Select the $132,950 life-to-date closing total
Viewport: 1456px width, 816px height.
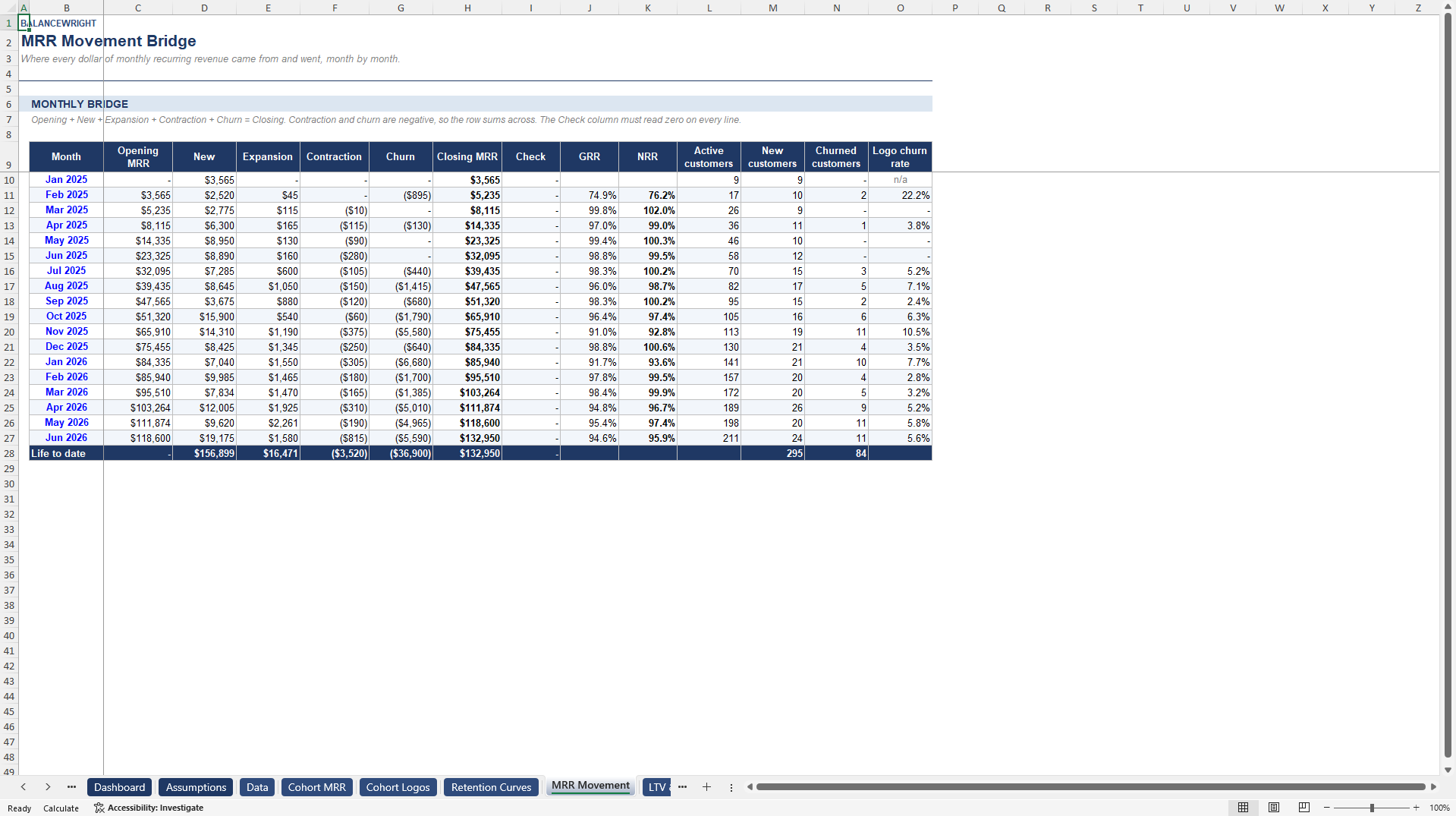point(467,453)
